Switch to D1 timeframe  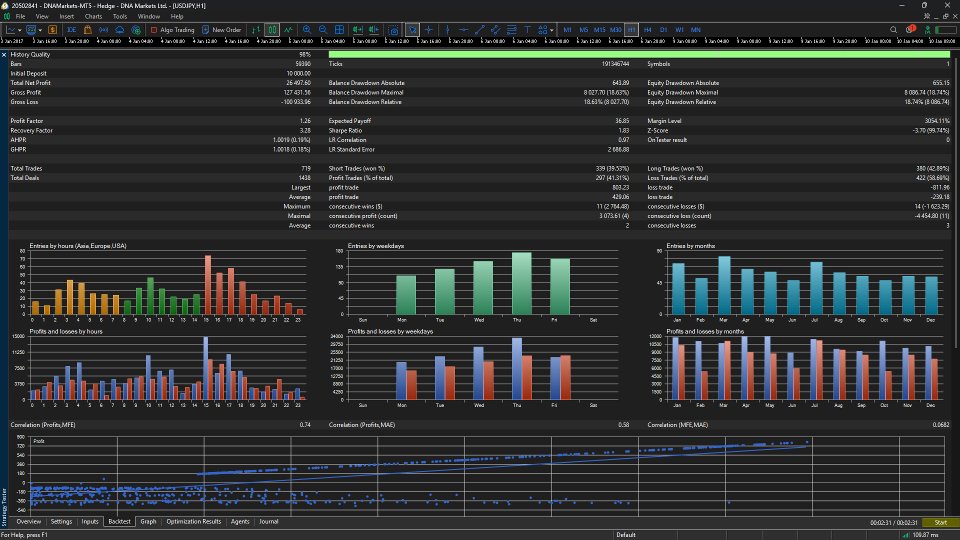[x=664, y=29]
